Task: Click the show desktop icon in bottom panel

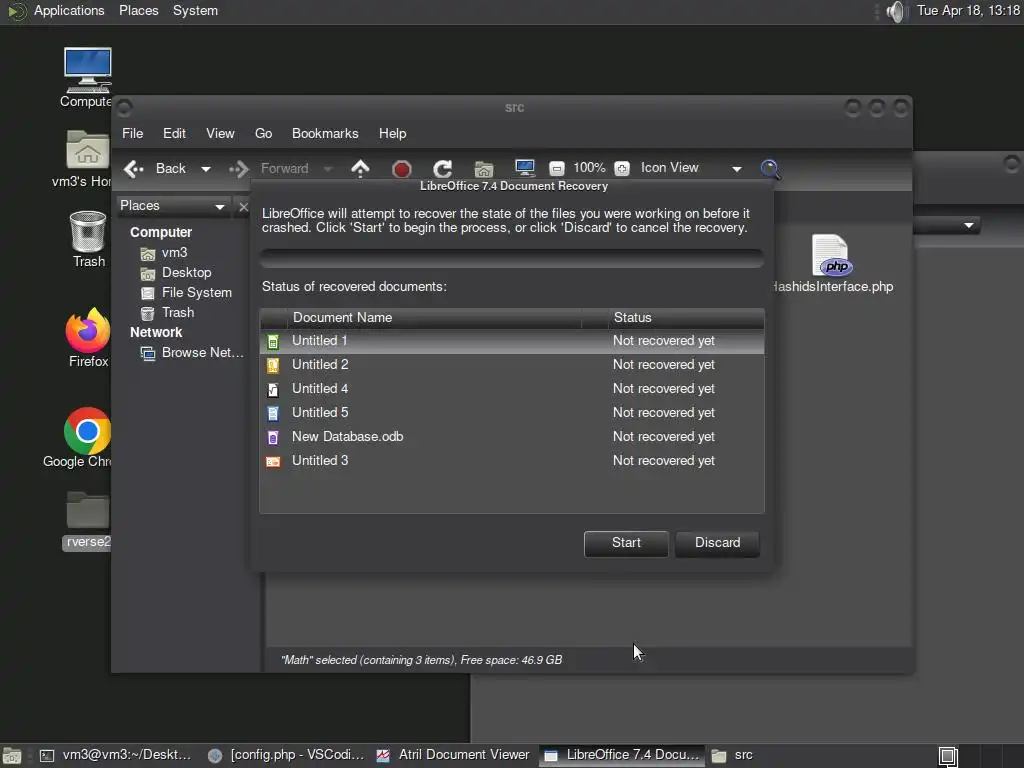Action: tap(12, 756)
